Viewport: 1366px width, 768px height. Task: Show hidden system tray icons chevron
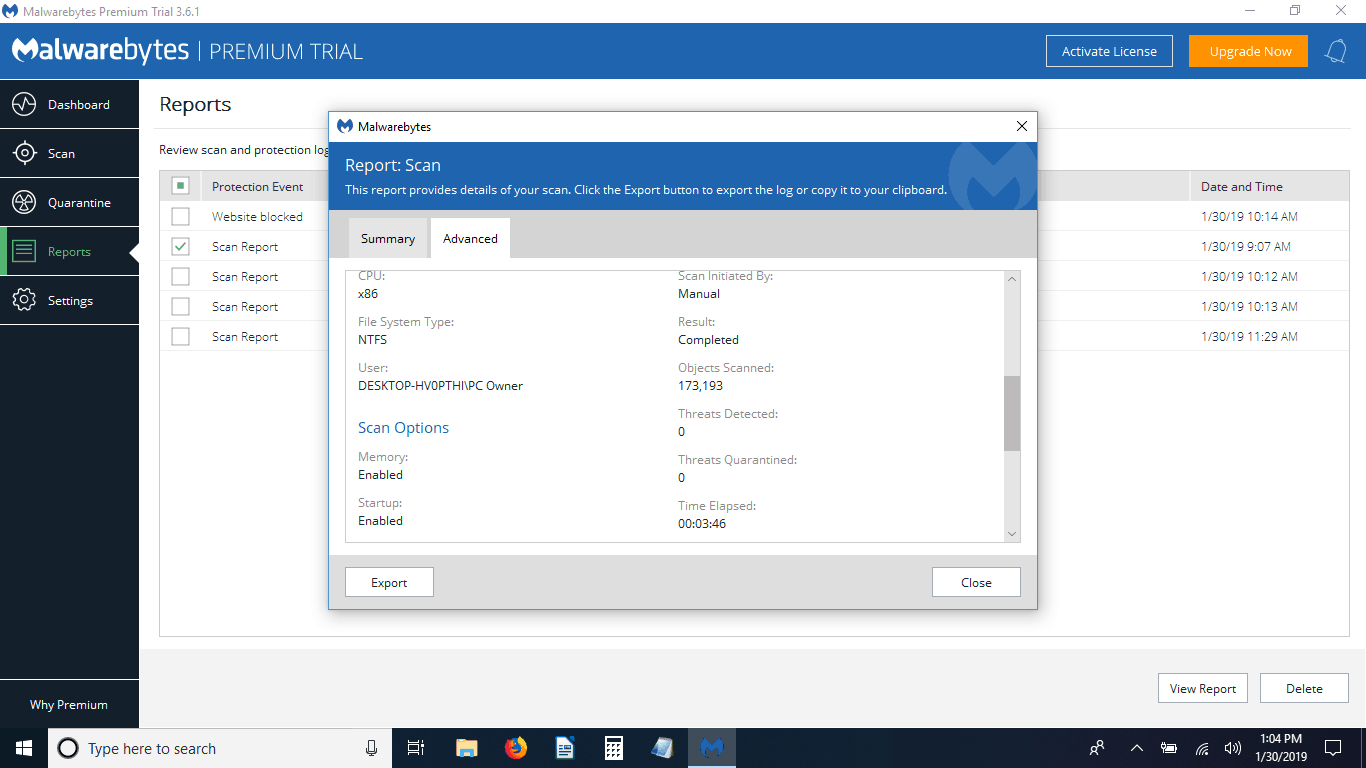[1137, 748]
